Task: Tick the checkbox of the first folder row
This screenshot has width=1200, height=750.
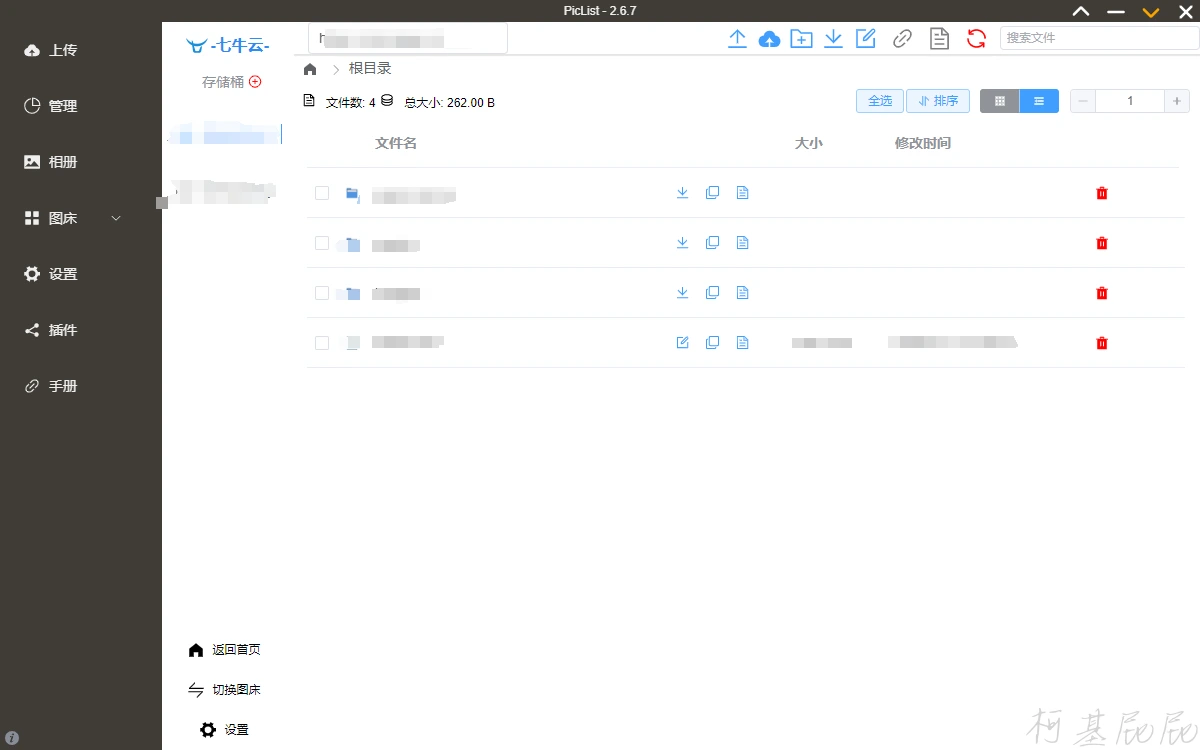Action: [322, 193]
